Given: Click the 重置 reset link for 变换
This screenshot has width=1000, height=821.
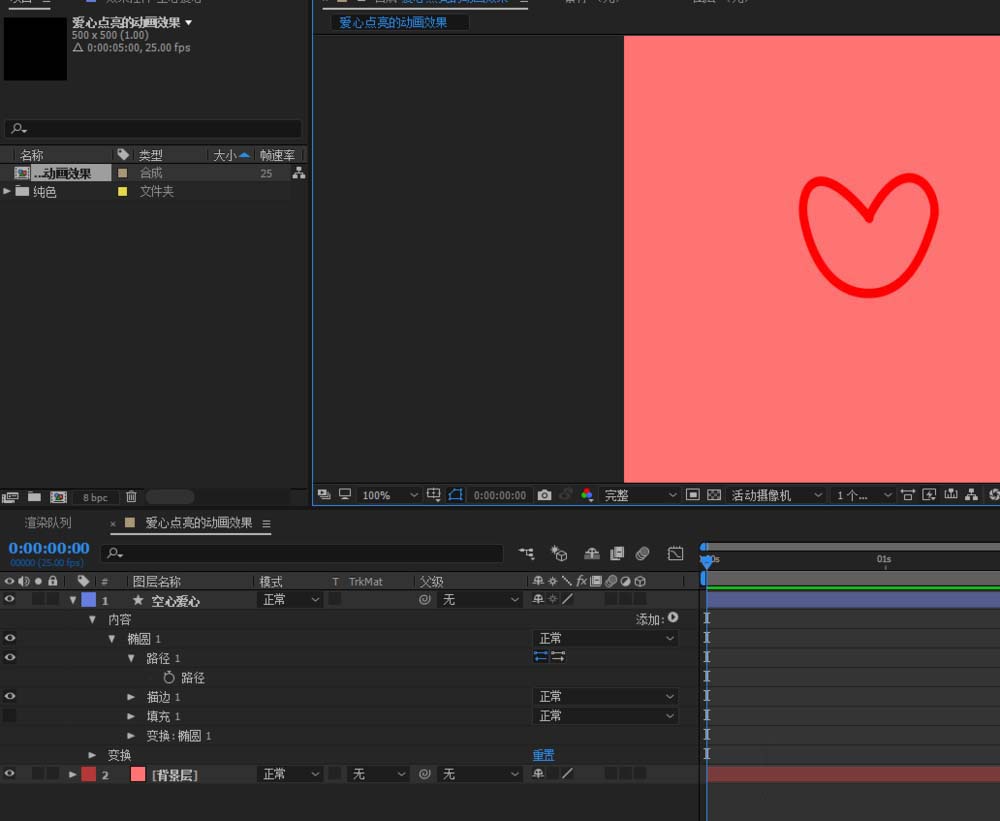Looking at the screenshot, I should (x=543, y=755).
